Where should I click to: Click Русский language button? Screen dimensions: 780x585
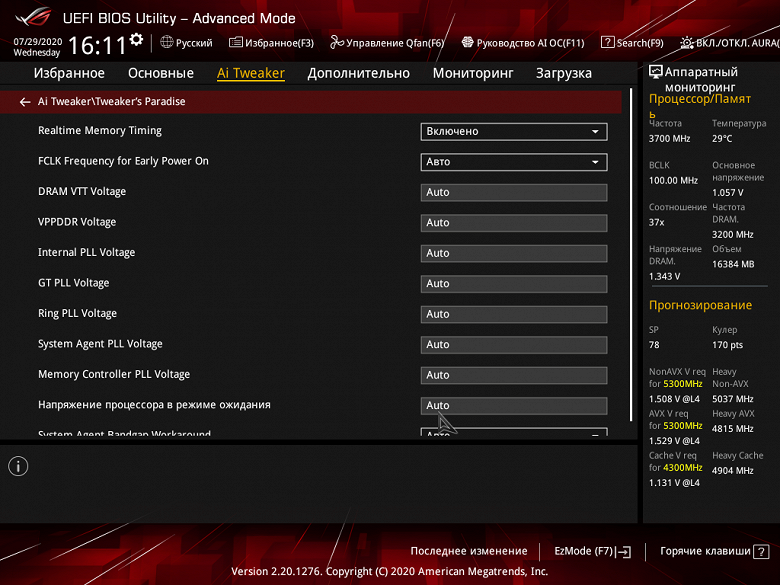point(187,43)
